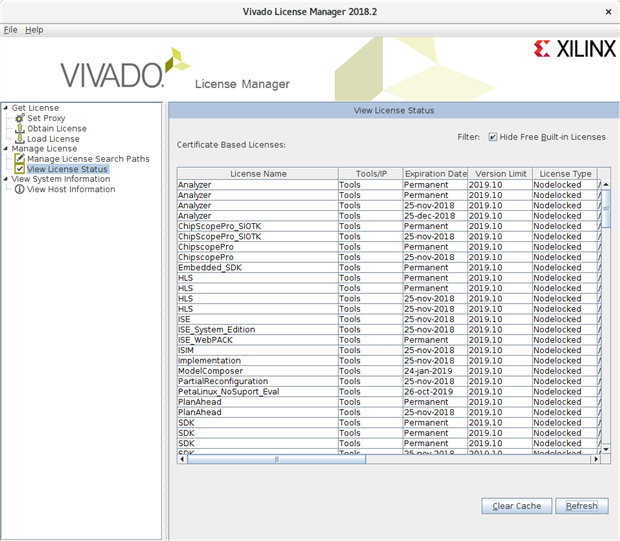The image size is (620, 541).
Task: Select Set Proxy in the tree
Action: 46,118
